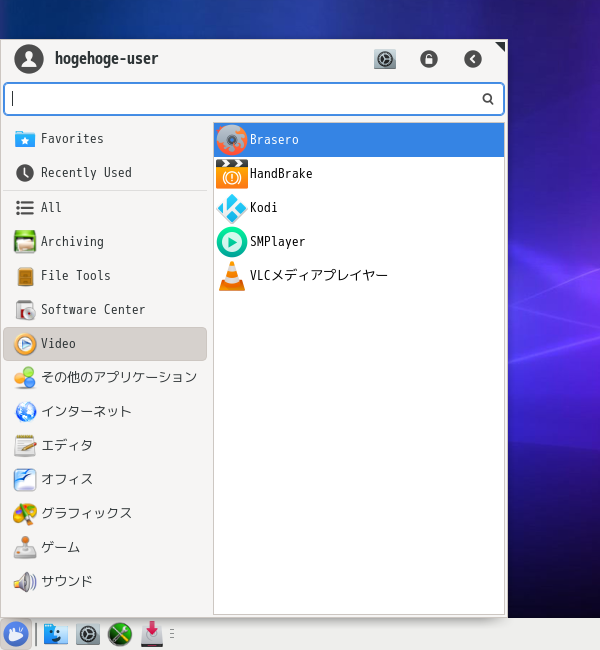The image size is (600, 650).
Task: Open the settings gear icon in the taskbar
Action: point(88,634)
